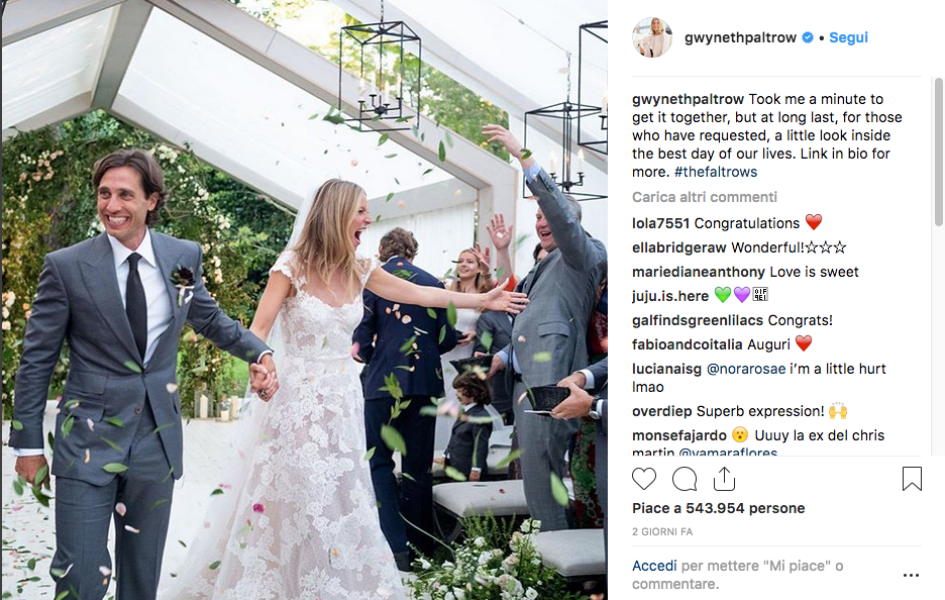Open the gwynethpaltrow profile avatar
The height and width of the screenshot is (600, 945).
651,37
